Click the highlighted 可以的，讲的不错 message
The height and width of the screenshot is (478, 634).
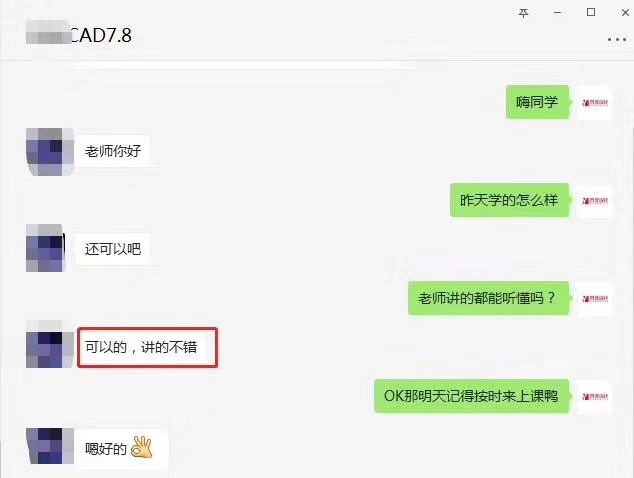click(x=147, y=347)
